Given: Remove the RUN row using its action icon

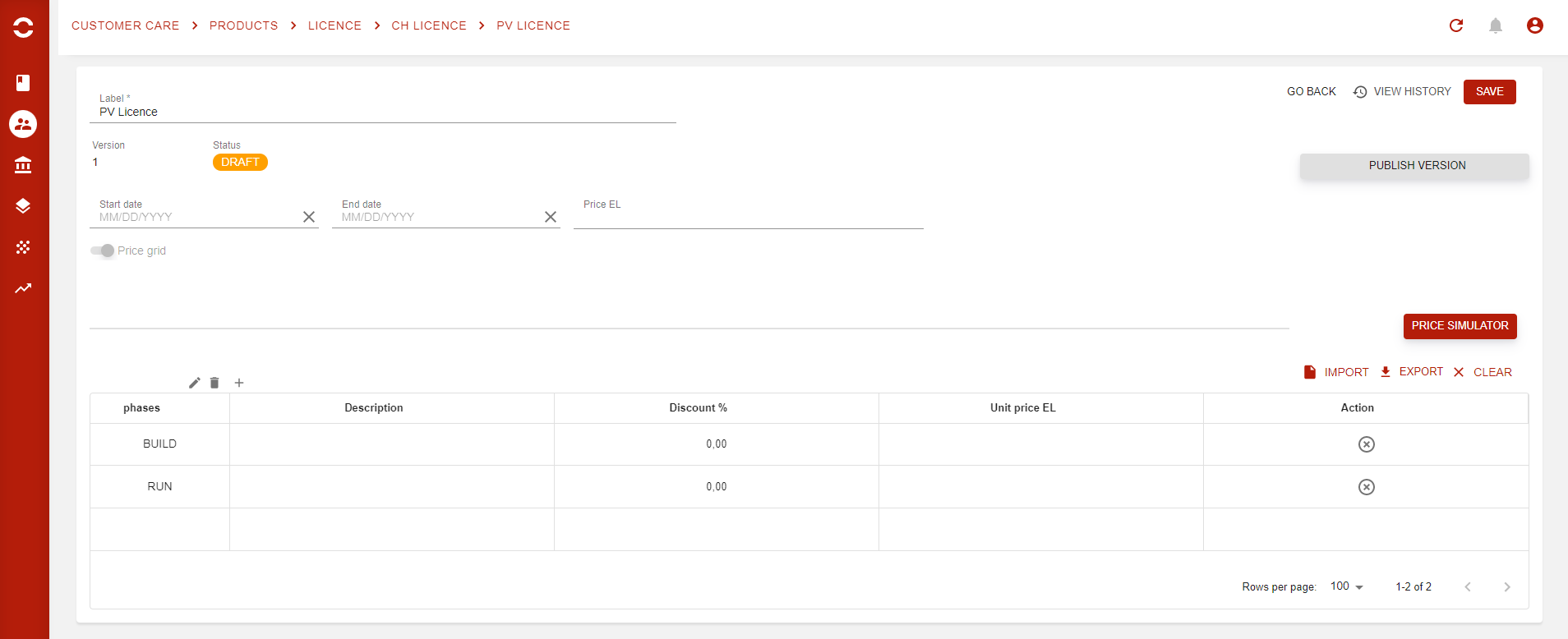Looking at the screenshot, I should pyautogui.click(x=1366, y=487).
